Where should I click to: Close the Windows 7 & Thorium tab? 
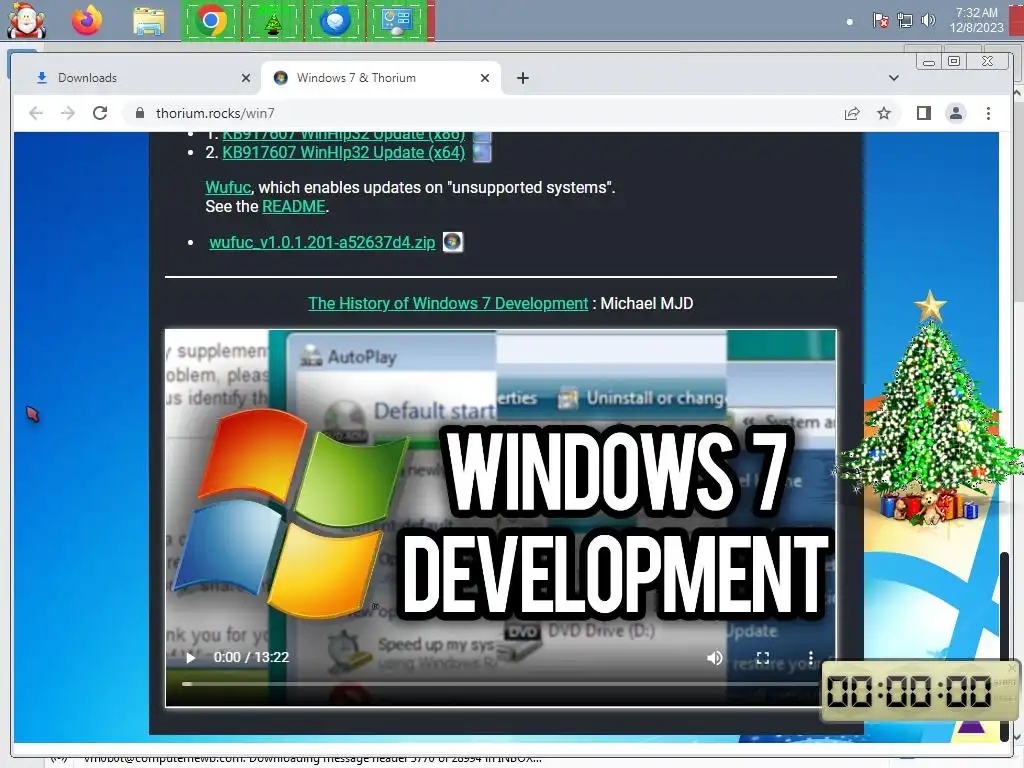tap(485, 78)
